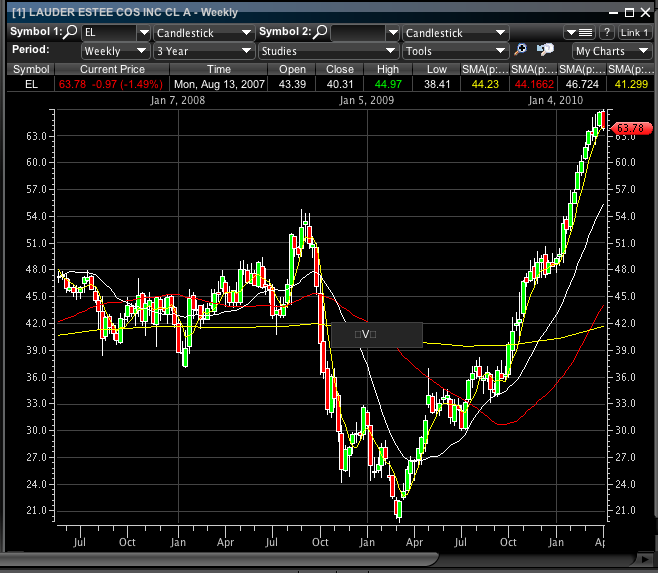
Task: Click the red 63.78 price marker
Action: coord(631,128)
